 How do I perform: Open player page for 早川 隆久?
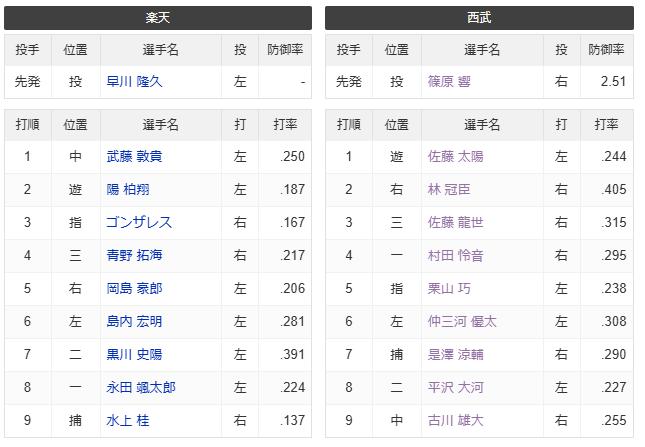tap(134, 81)
